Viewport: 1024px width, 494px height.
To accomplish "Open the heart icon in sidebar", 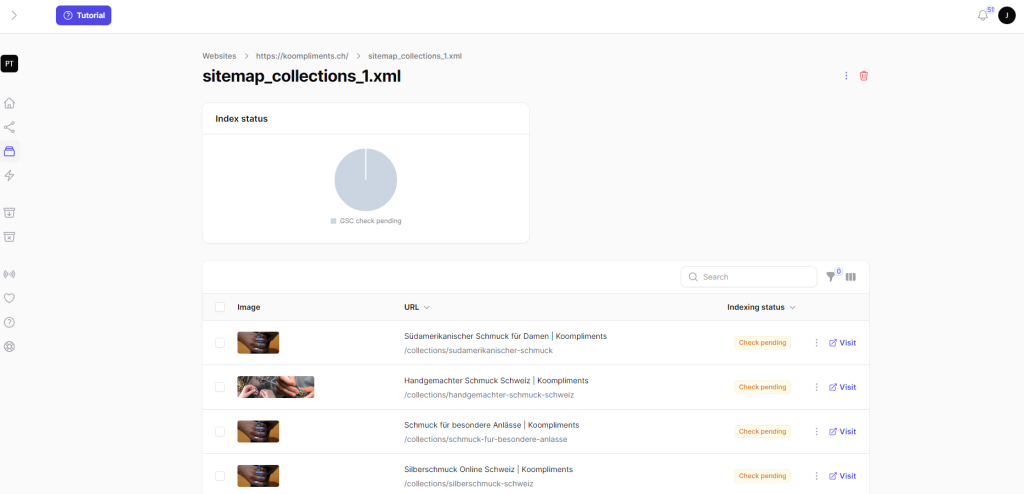I will [10, 298].
